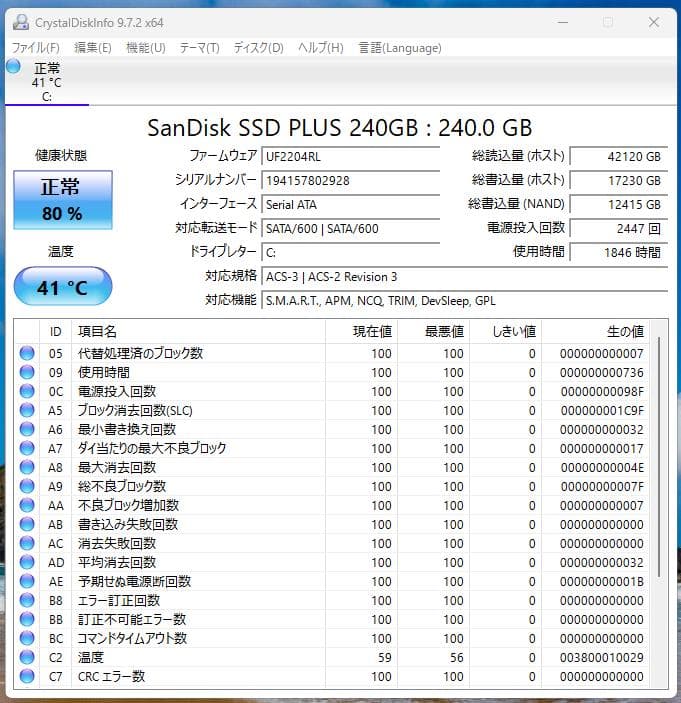This screenshot has height=703, width=681.
Task: Click the status orb for row C7 CRC エラー数
Action: point(27,676)
